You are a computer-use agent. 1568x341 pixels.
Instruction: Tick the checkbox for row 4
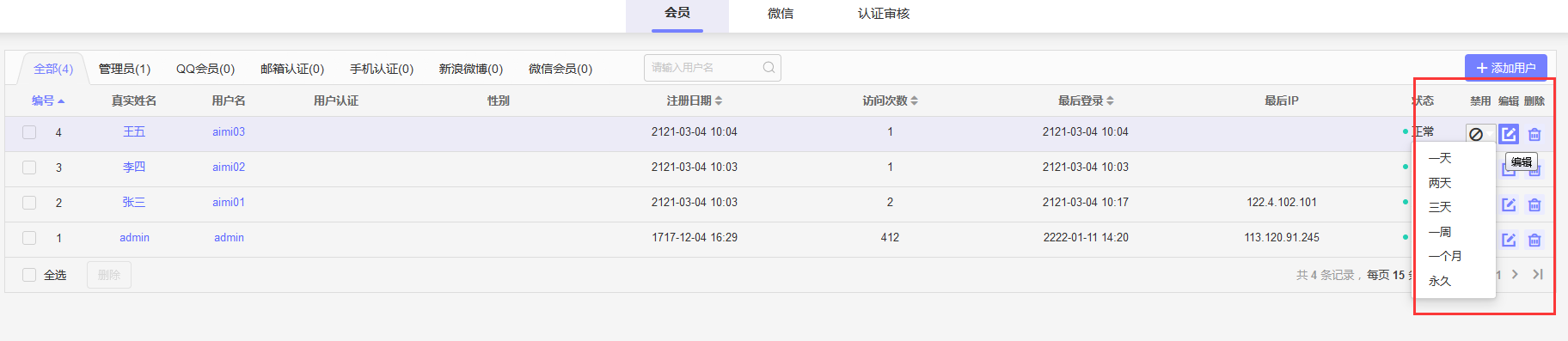[x=29, y=132]
